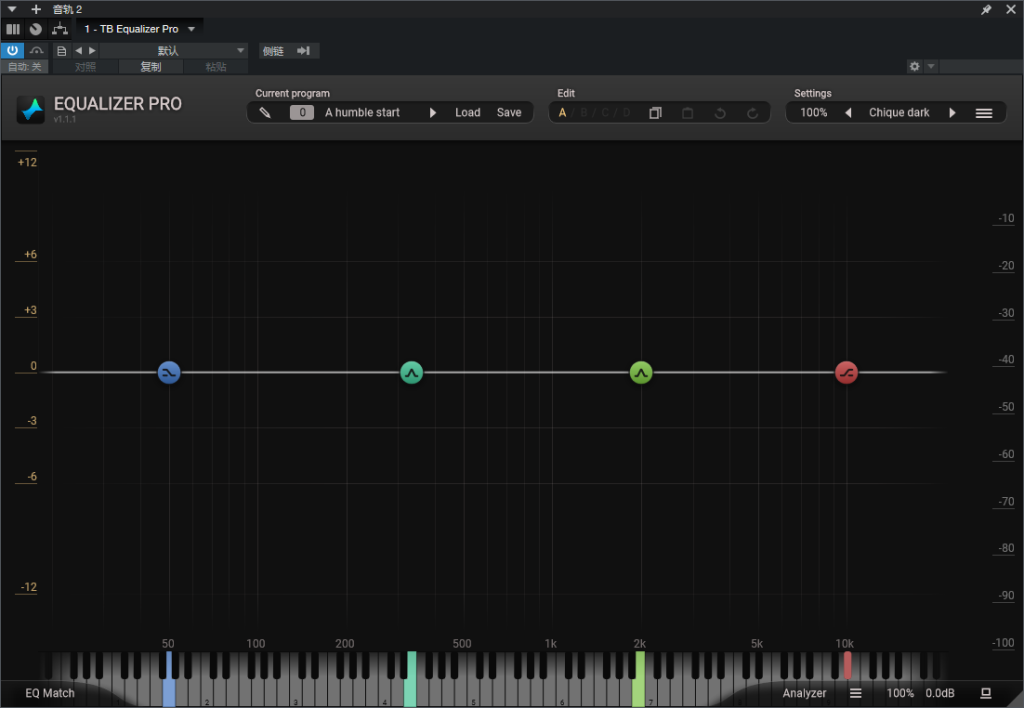
Task: Click the 对照 compare button
Action: point(85,67)
